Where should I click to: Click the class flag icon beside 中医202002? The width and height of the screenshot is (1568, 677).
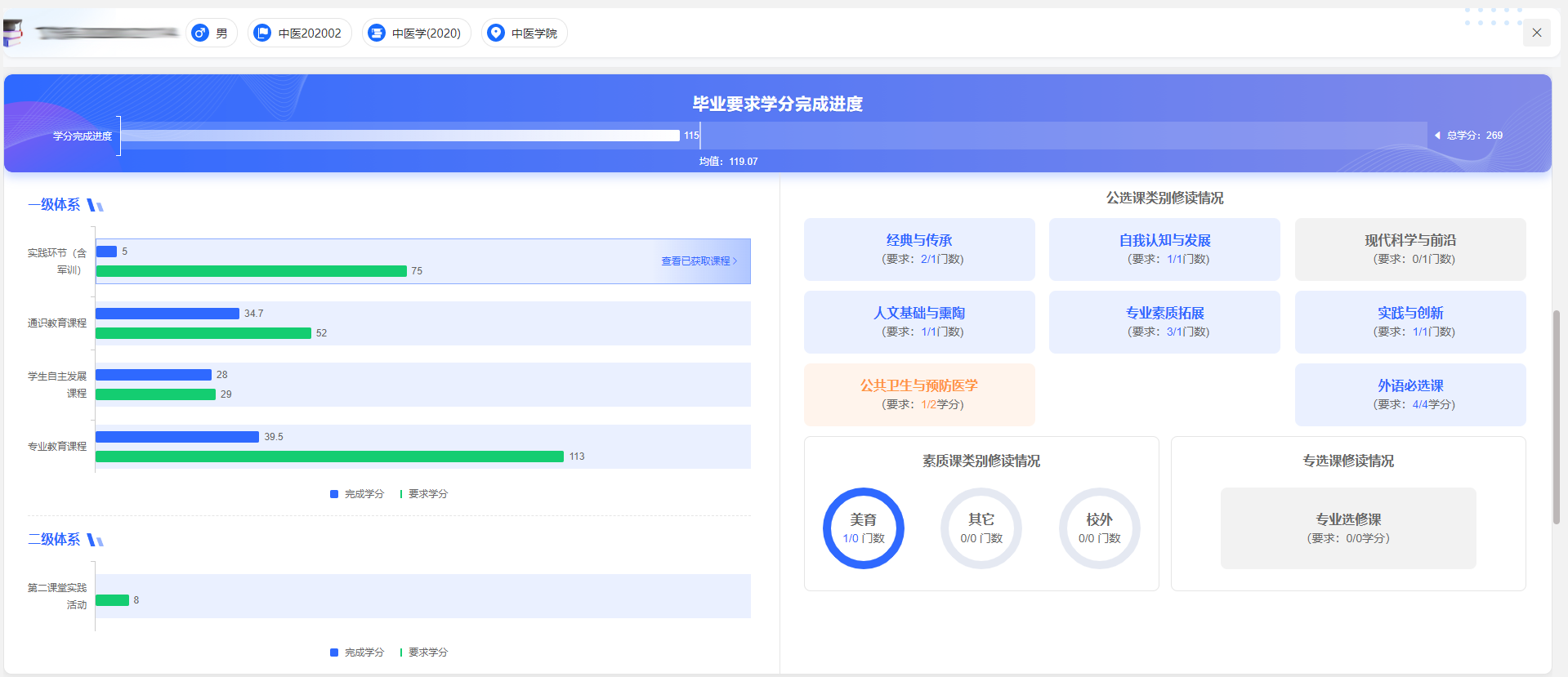(x=262, y=33)
